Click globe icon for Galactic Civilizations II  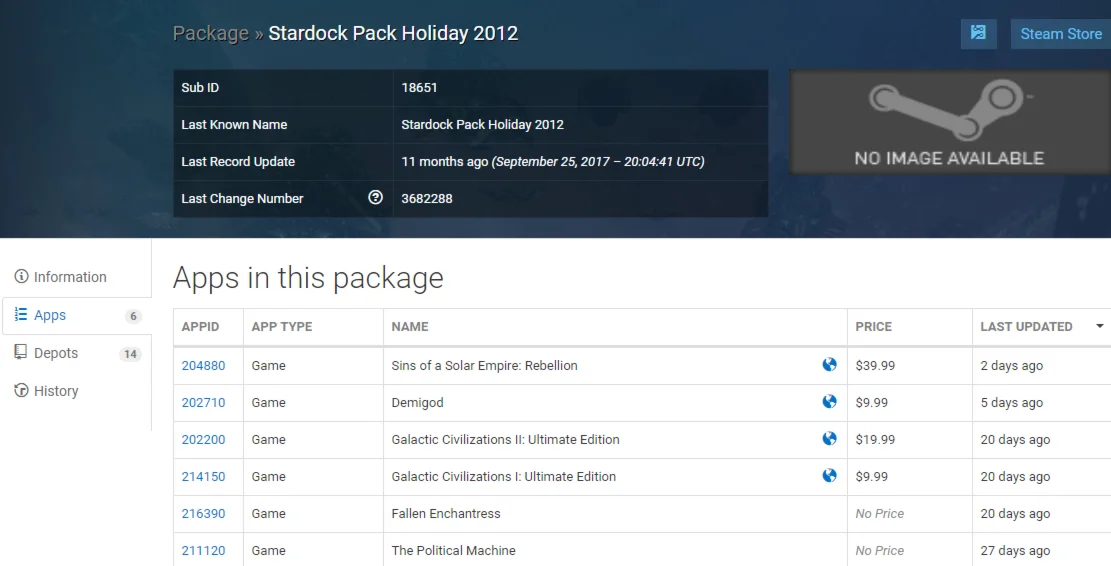(829, 439)
